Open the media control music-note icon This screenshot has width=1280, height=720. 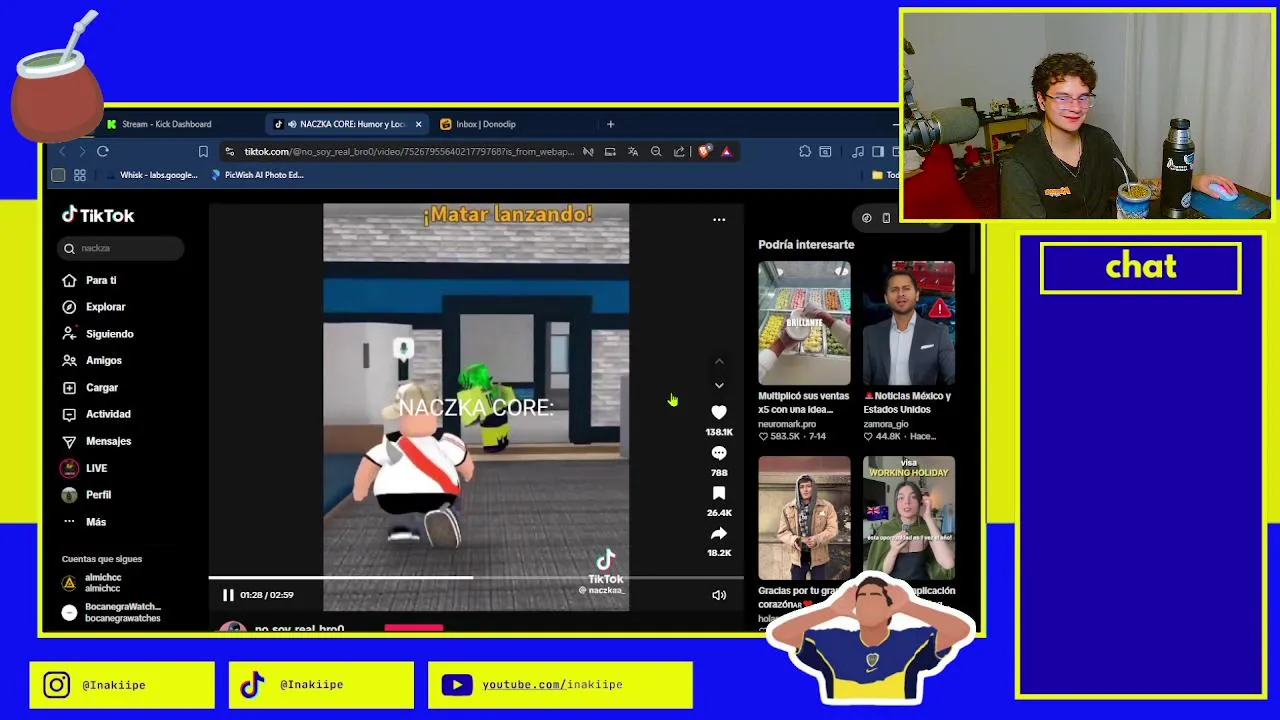click(858, 151)
